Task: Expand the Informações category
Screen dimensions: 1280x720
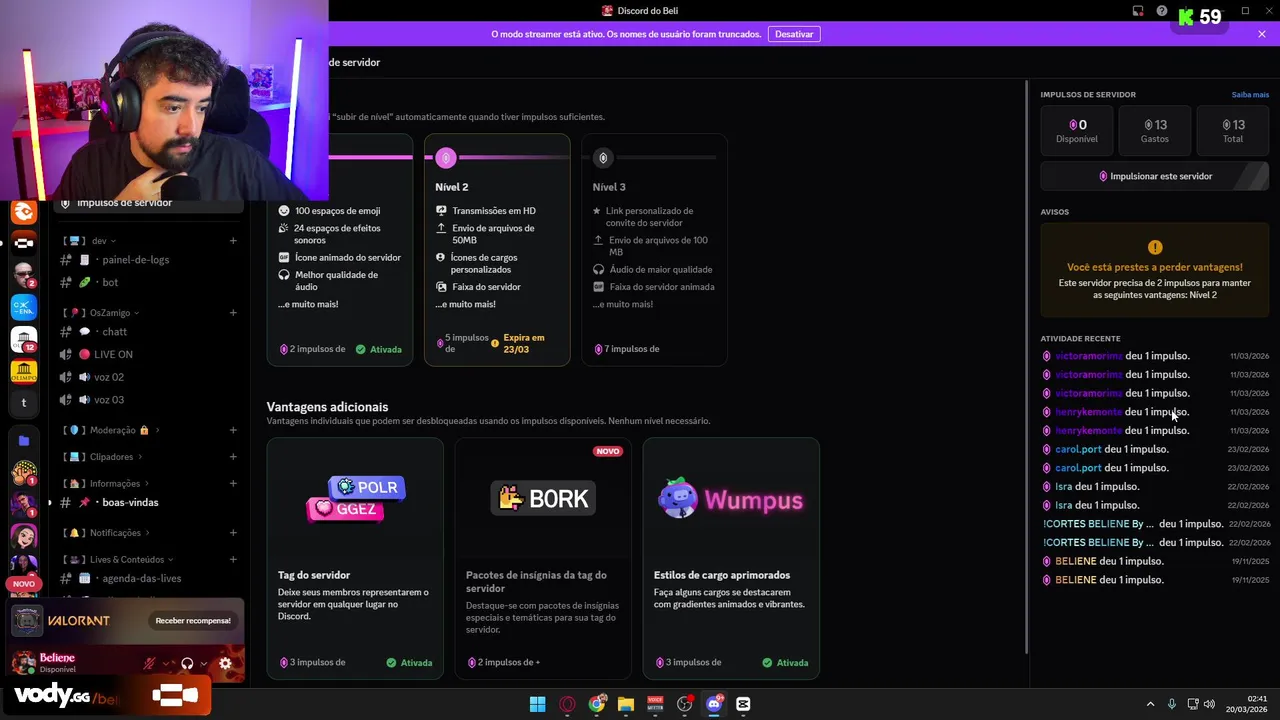Action: click(x=106, y=484)
